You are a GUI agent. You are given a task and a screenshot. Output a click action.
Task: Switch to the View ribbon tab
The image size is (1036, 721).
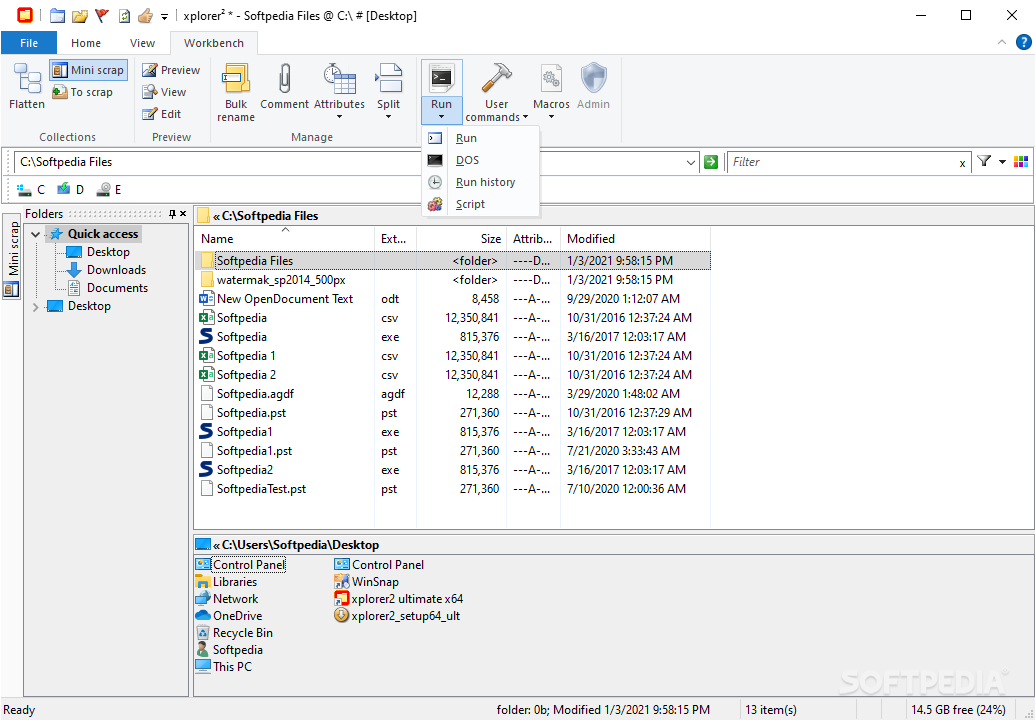[x=142, y=43]
